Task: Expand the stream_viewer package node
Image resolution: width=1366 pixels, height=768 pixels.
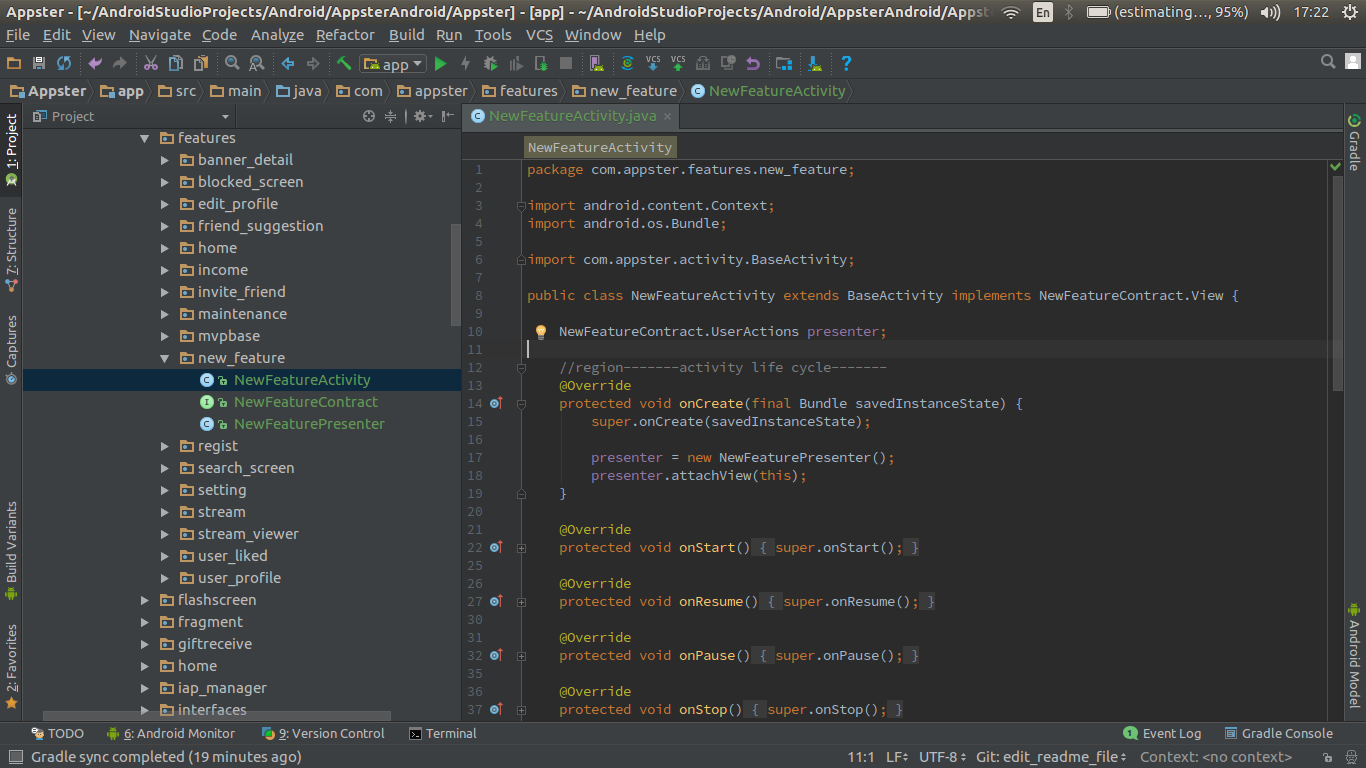Action: click(165, 534)
